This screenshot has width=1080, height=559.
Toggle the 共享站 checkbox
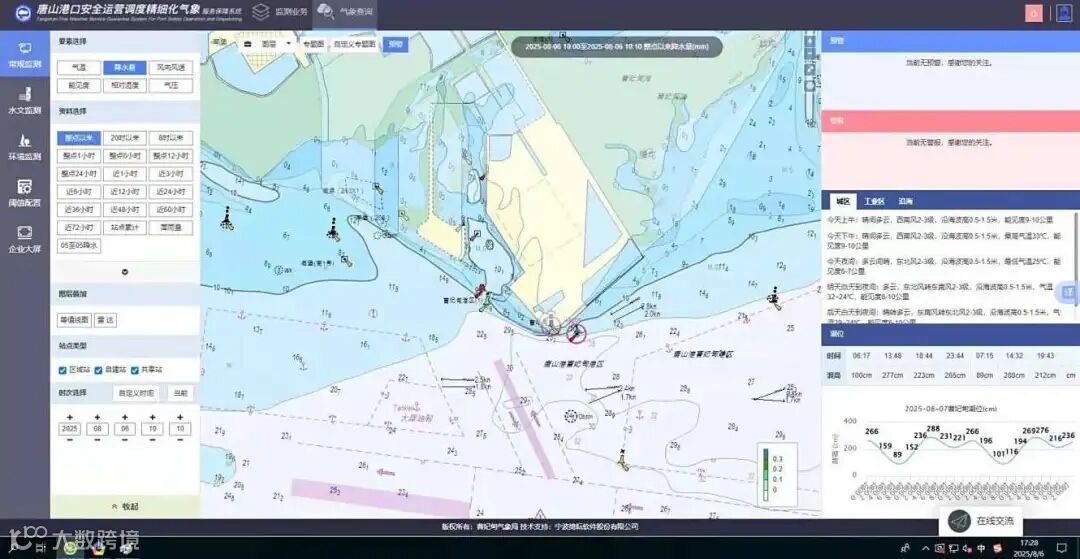(x=135, y=370)
